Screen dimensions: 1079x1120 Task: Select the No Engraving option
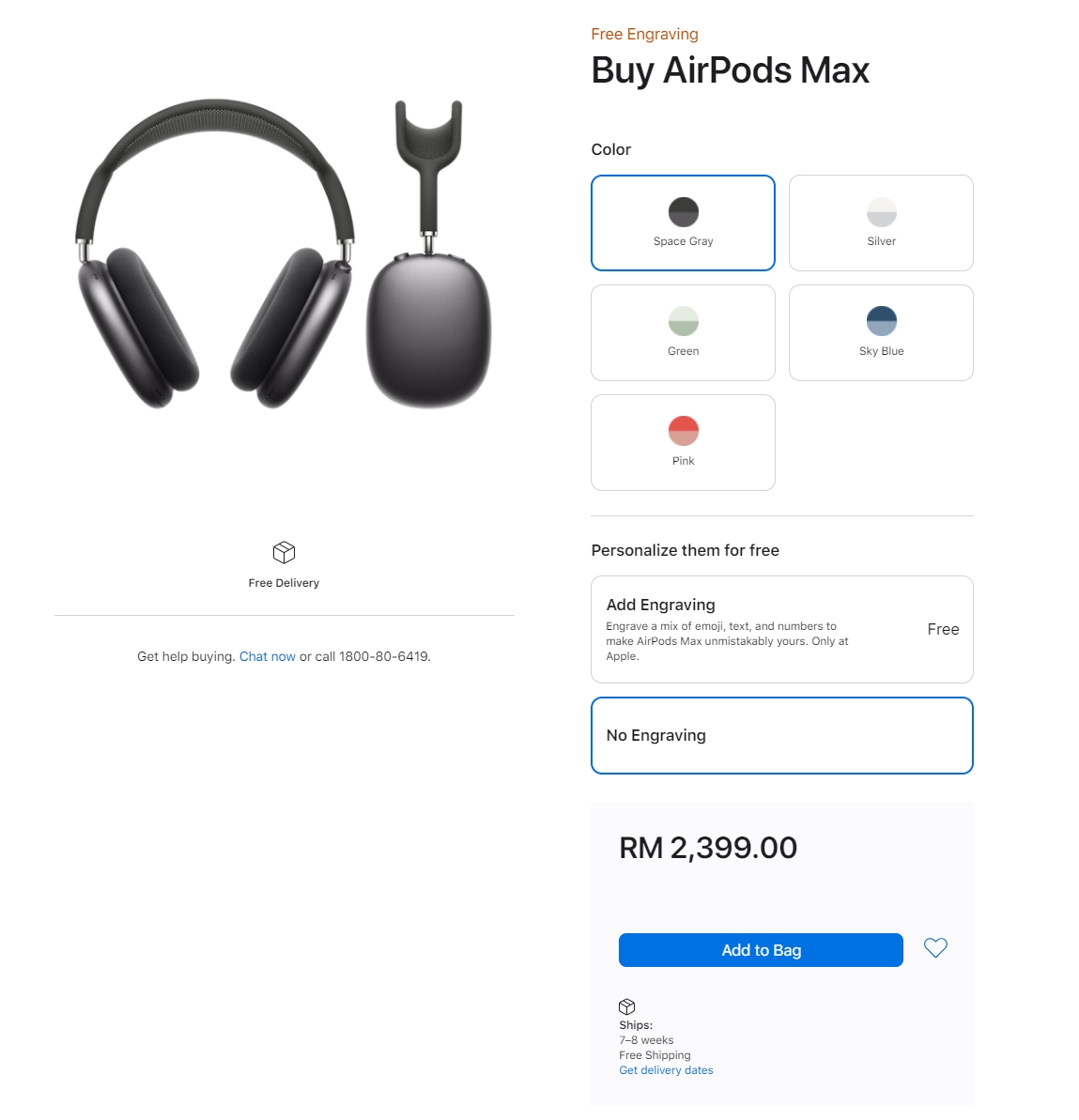[x=781, y=736]
